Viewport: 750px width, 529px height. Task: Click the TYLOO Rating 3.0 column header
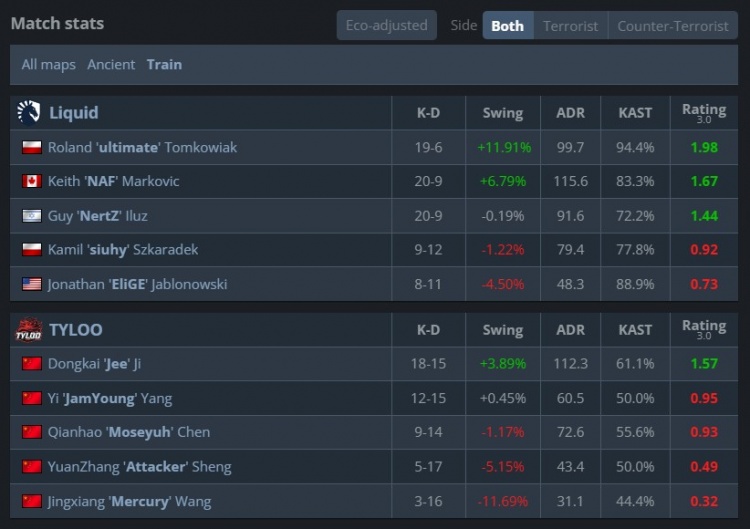[x=703, y=330]
